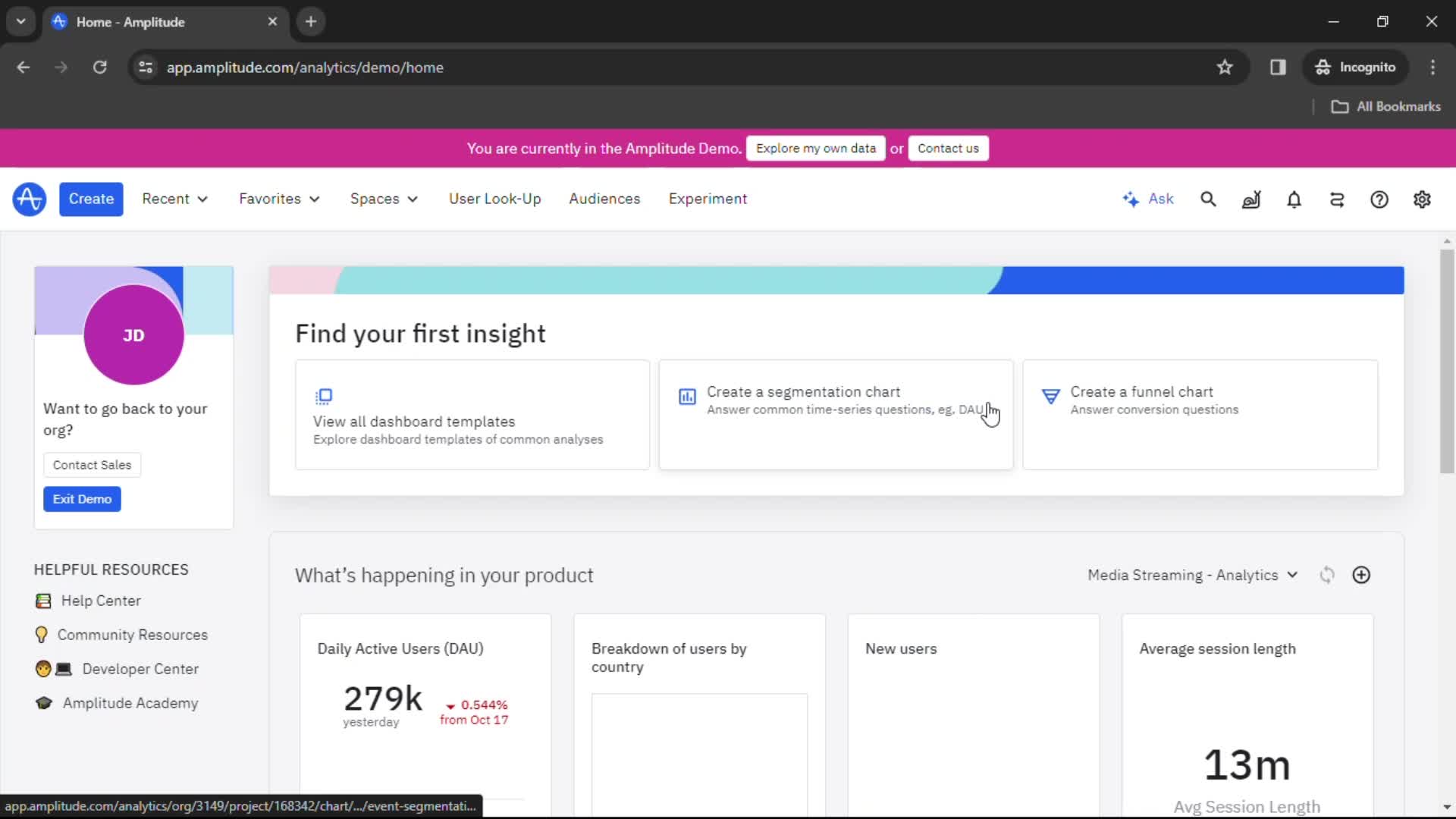
Task: Click Explore my own data button
Action: (816, 148)
